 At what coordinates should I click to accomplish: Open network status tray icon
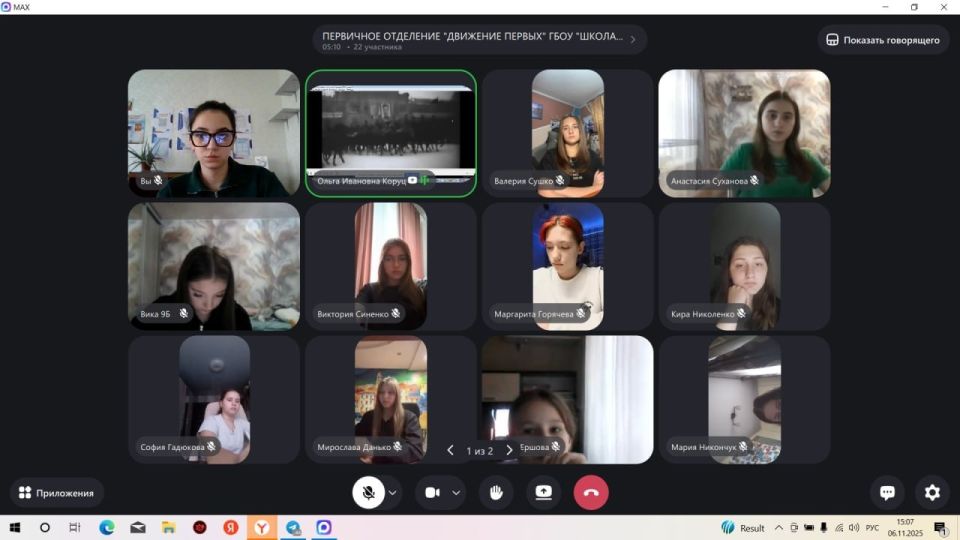(839, 527)
